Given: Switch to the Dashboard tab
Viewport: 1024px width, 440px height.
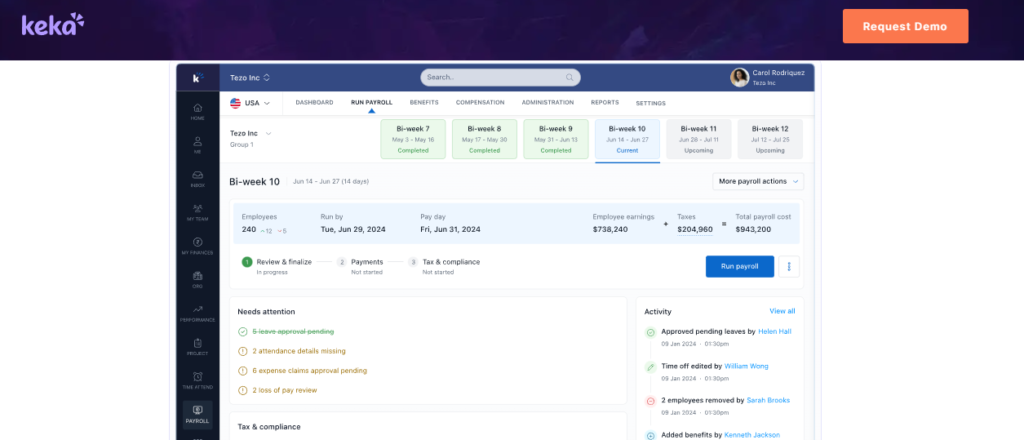Looking at the screenshot, I should [x=314, y=102].
